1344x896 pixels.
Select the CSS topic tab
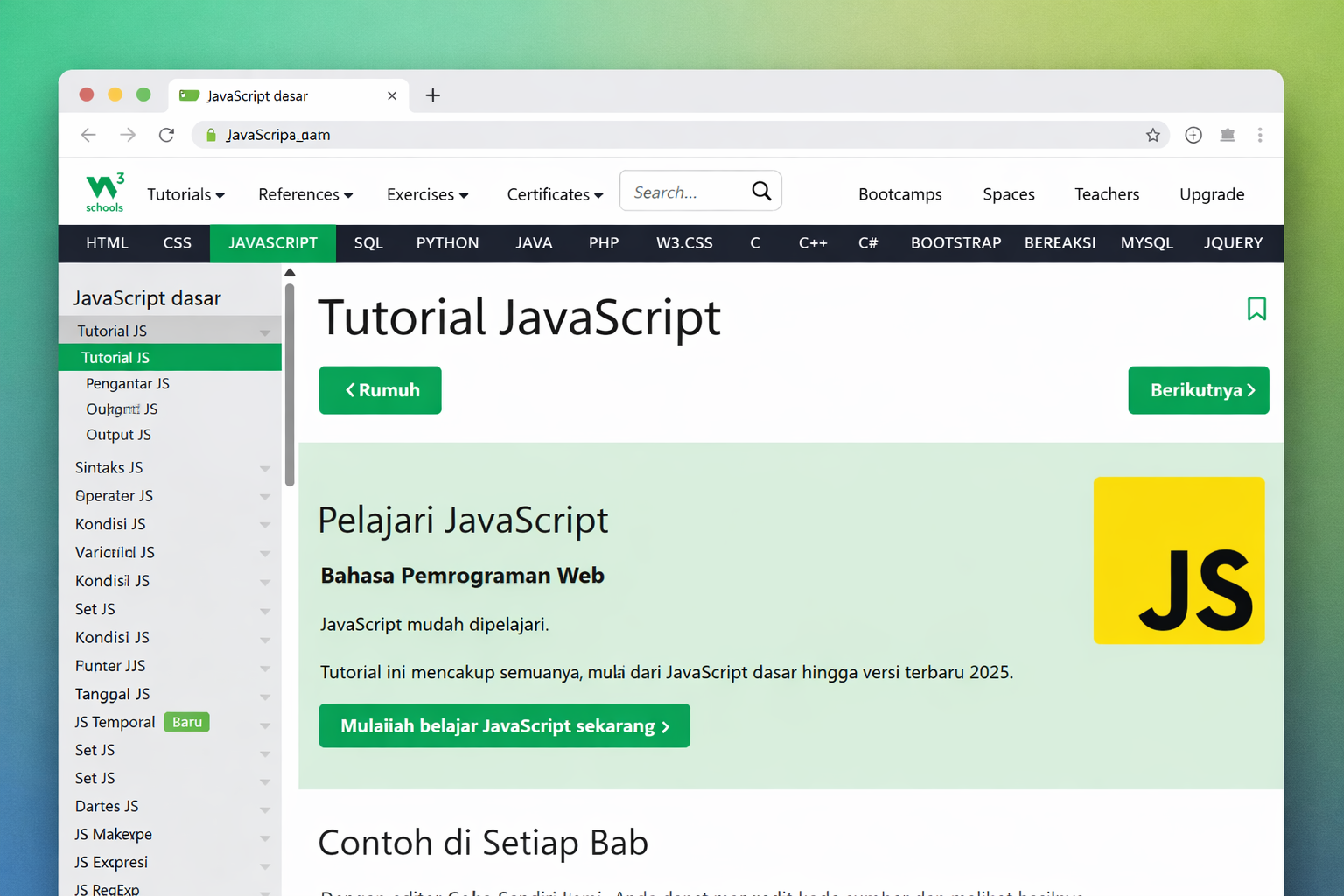click(x=177, y=243)
